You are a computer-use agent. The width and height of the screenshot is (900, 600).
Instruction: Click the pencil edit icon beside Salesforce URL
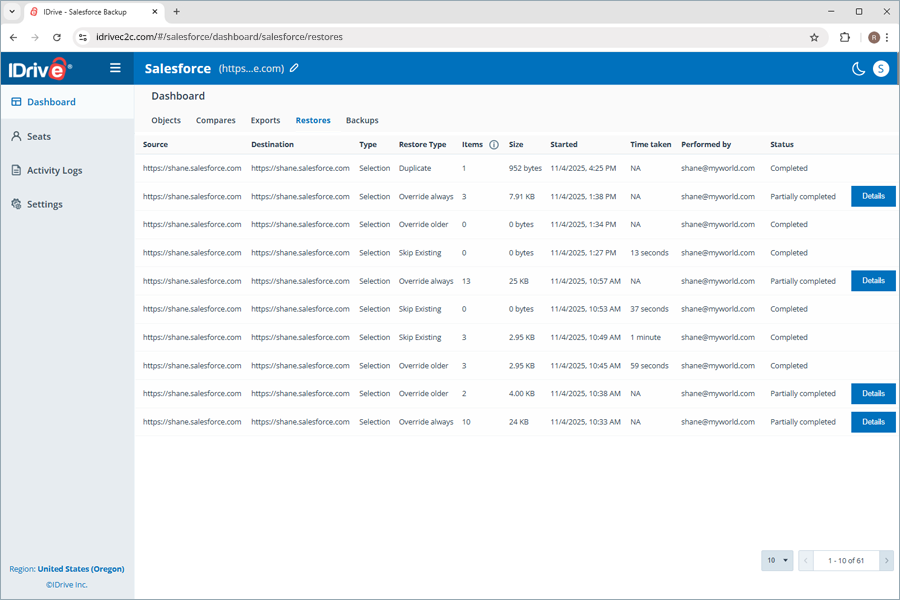[x=294, y=69]
